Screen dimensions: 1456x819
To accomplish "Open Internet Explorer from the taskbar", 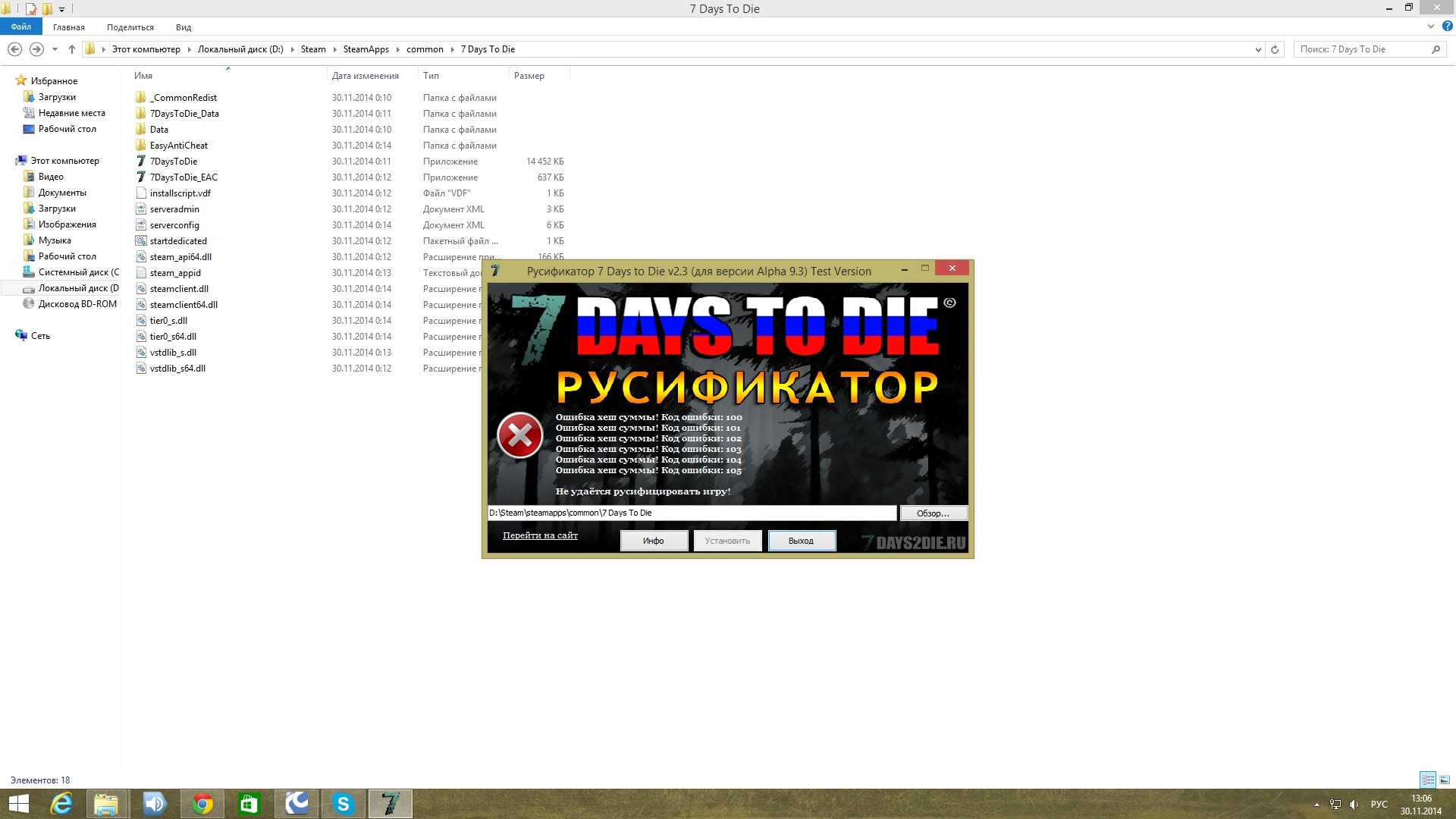I will pos(61,804).
